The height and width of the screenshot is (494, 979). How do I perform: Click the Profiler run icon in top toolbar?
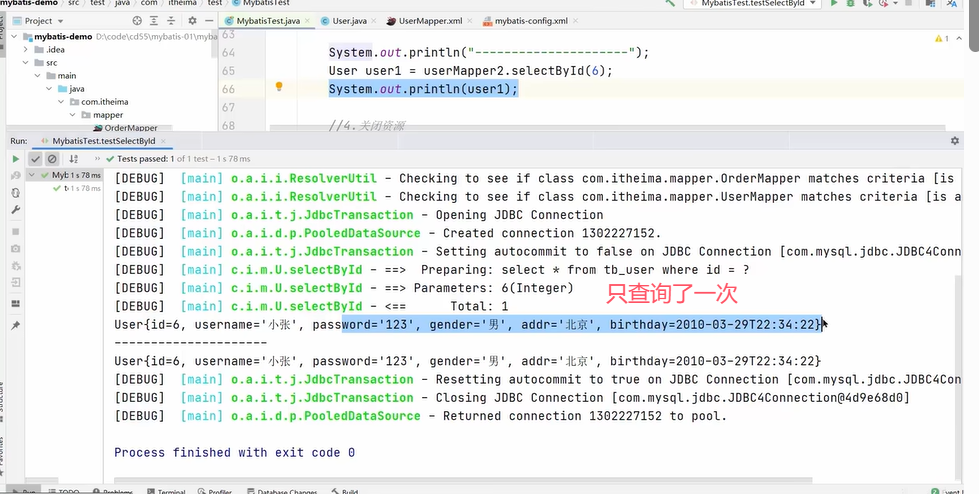882,3
